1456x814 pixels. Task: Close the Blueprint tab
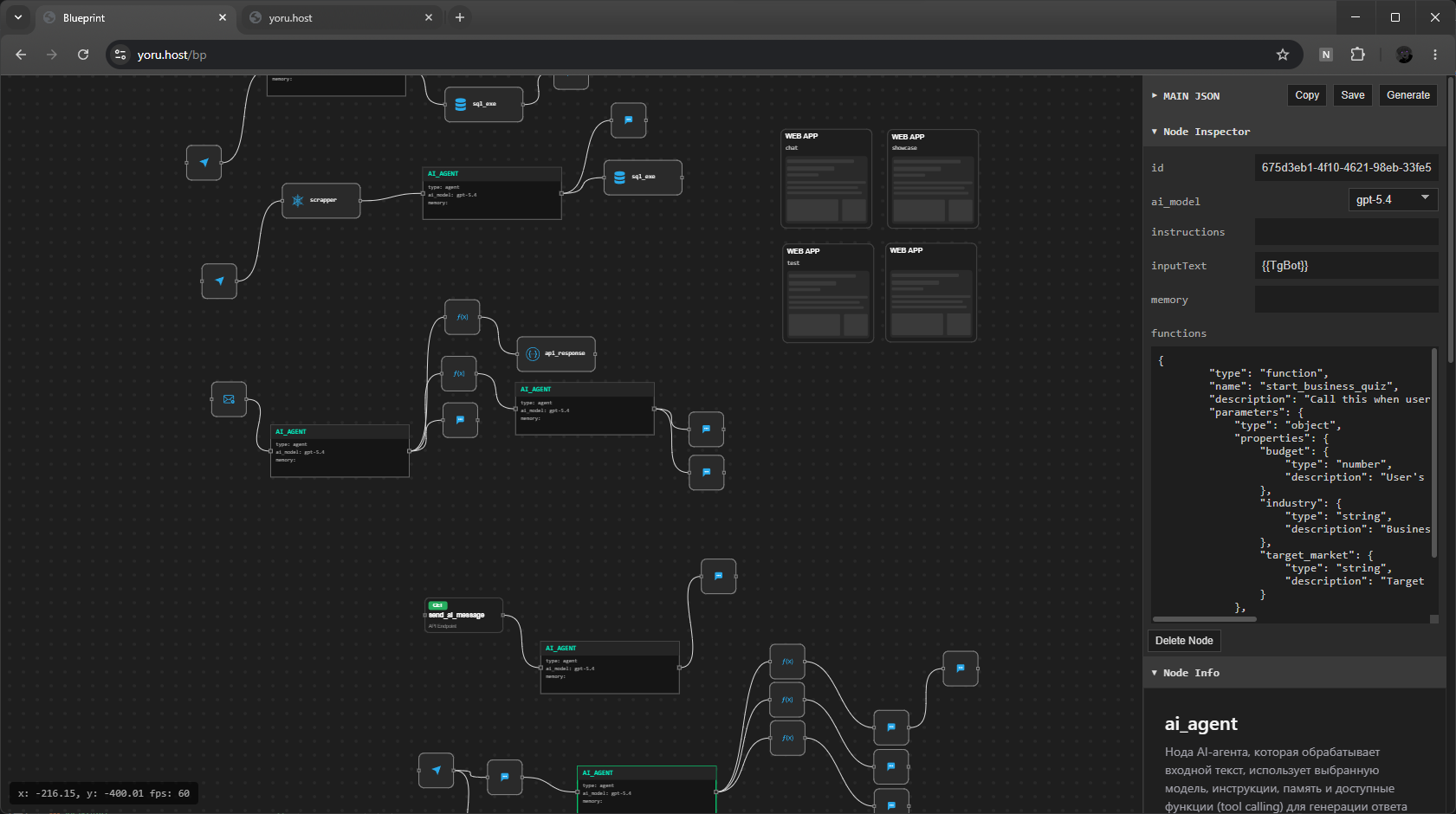pyautogui.click(x=223, y=17)
